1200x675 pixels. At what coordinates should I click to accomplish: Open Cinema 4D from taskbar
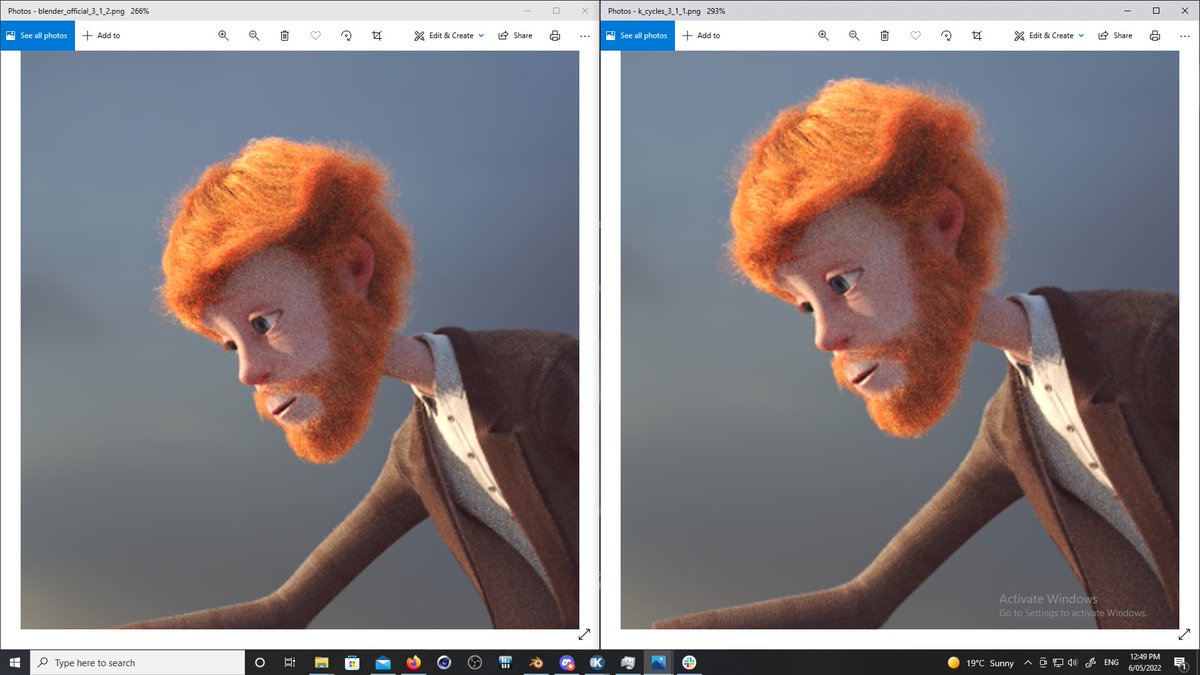444,662
